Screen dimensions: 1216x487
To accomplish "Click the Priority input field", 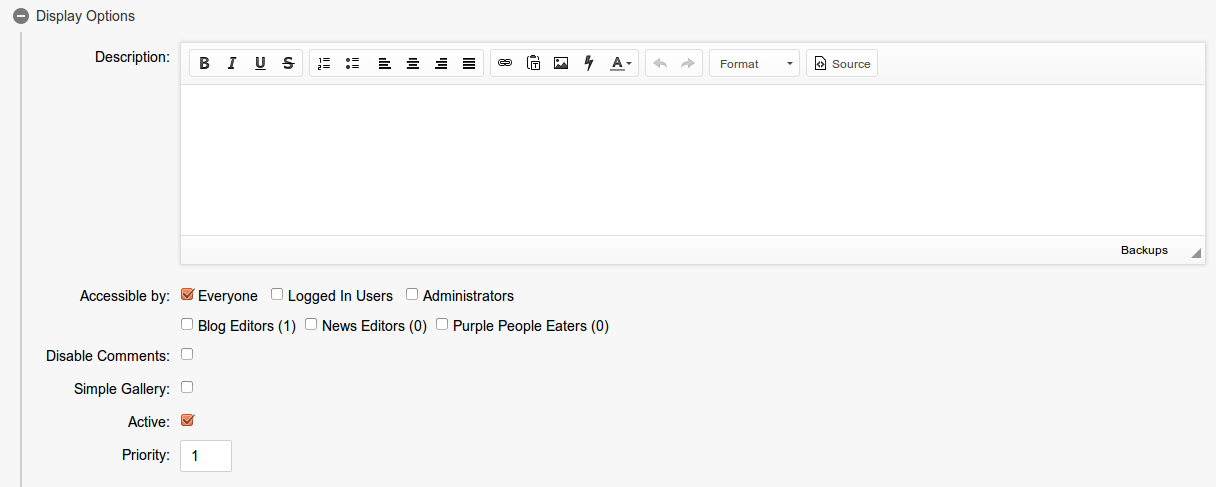I will pyautogui.click(x=206, y=456).
